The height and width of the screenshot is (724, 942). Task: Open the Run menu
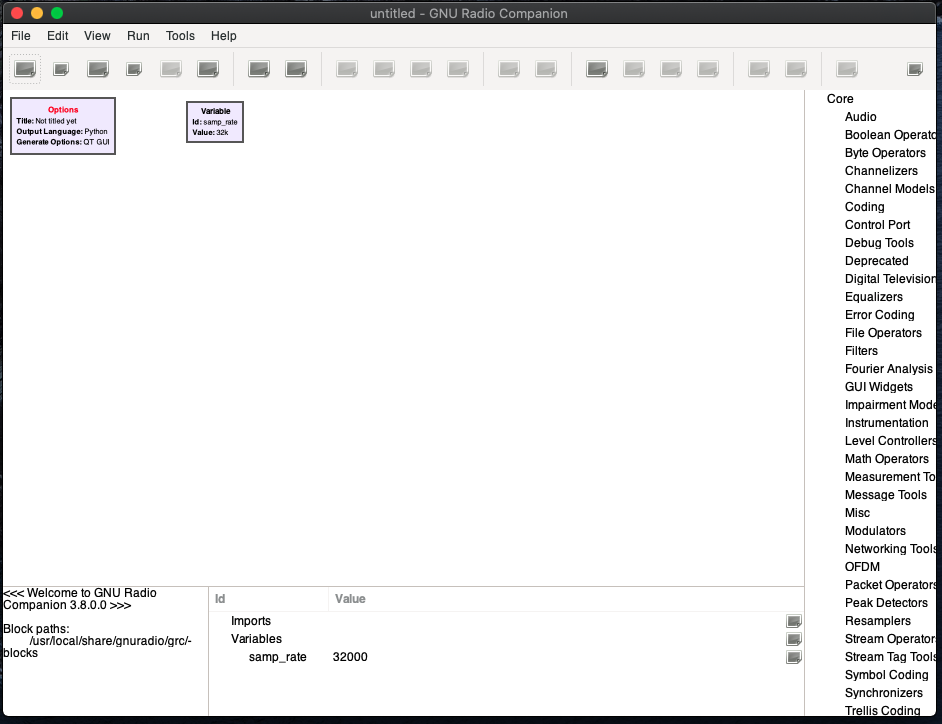(x=138, y=35)
